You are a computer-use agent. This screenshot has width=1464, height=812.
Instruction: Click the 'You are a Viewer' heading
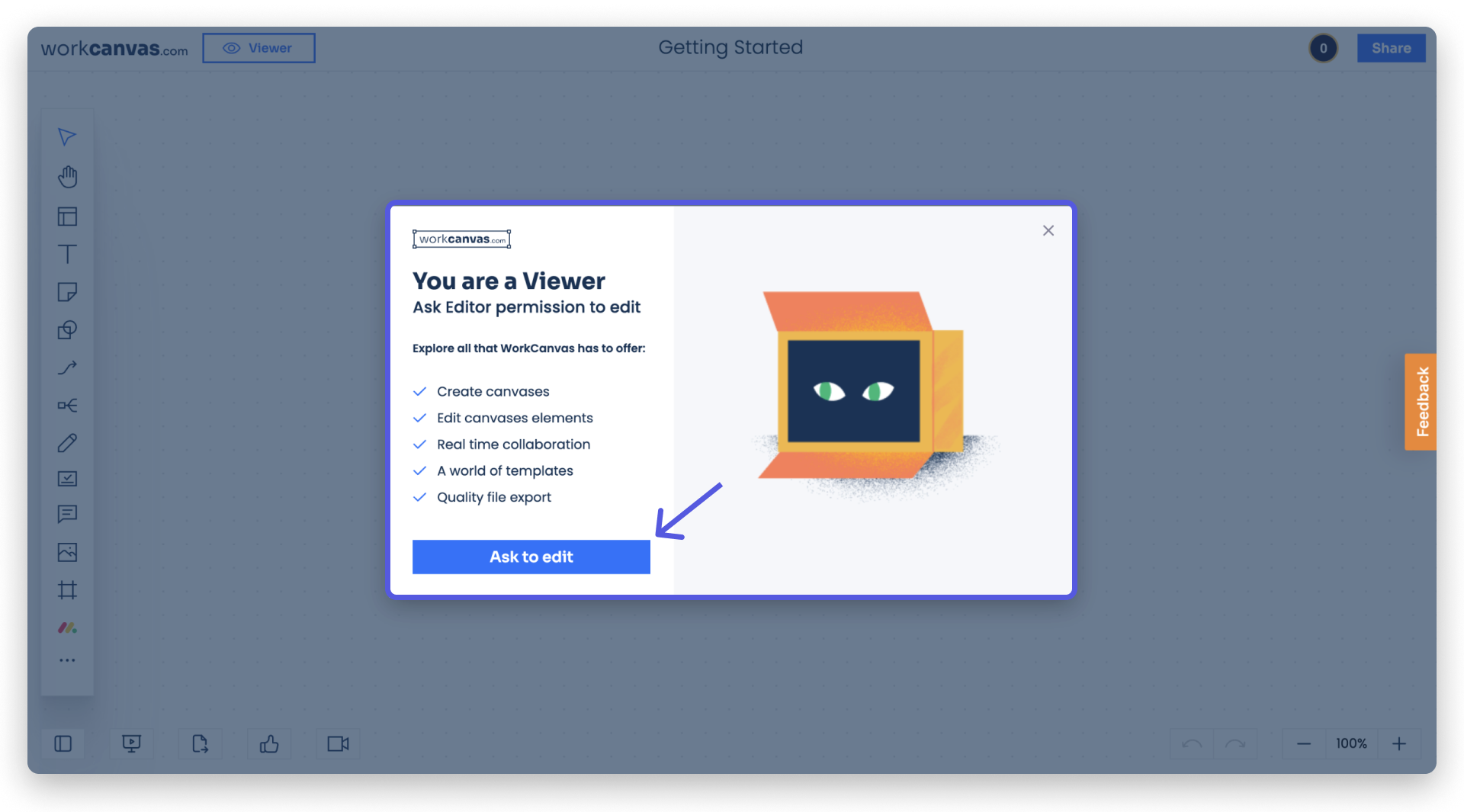pos(509,281)
